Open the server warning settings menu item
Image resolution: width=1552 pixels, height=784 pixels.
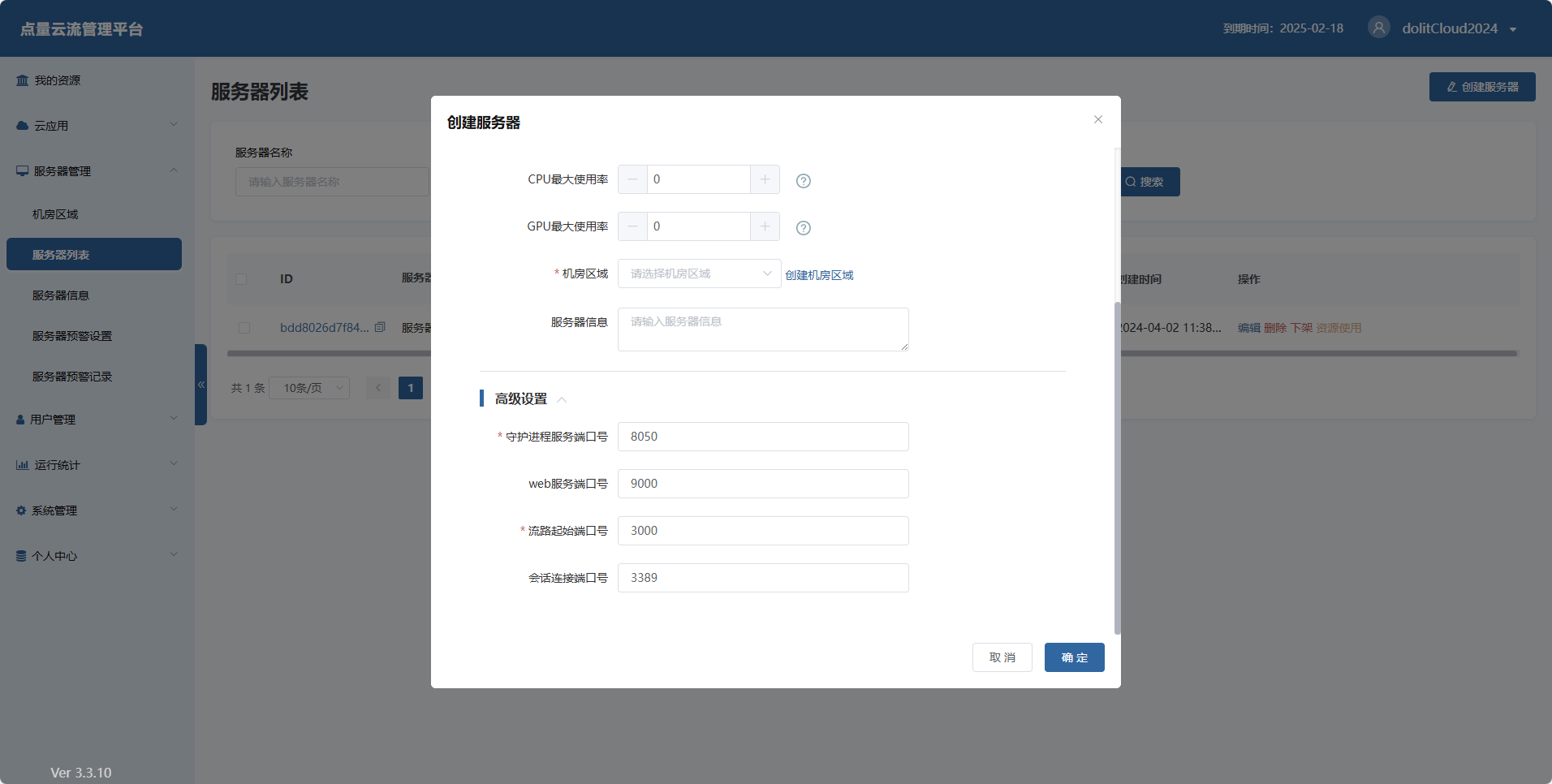[x=72, y=336]
